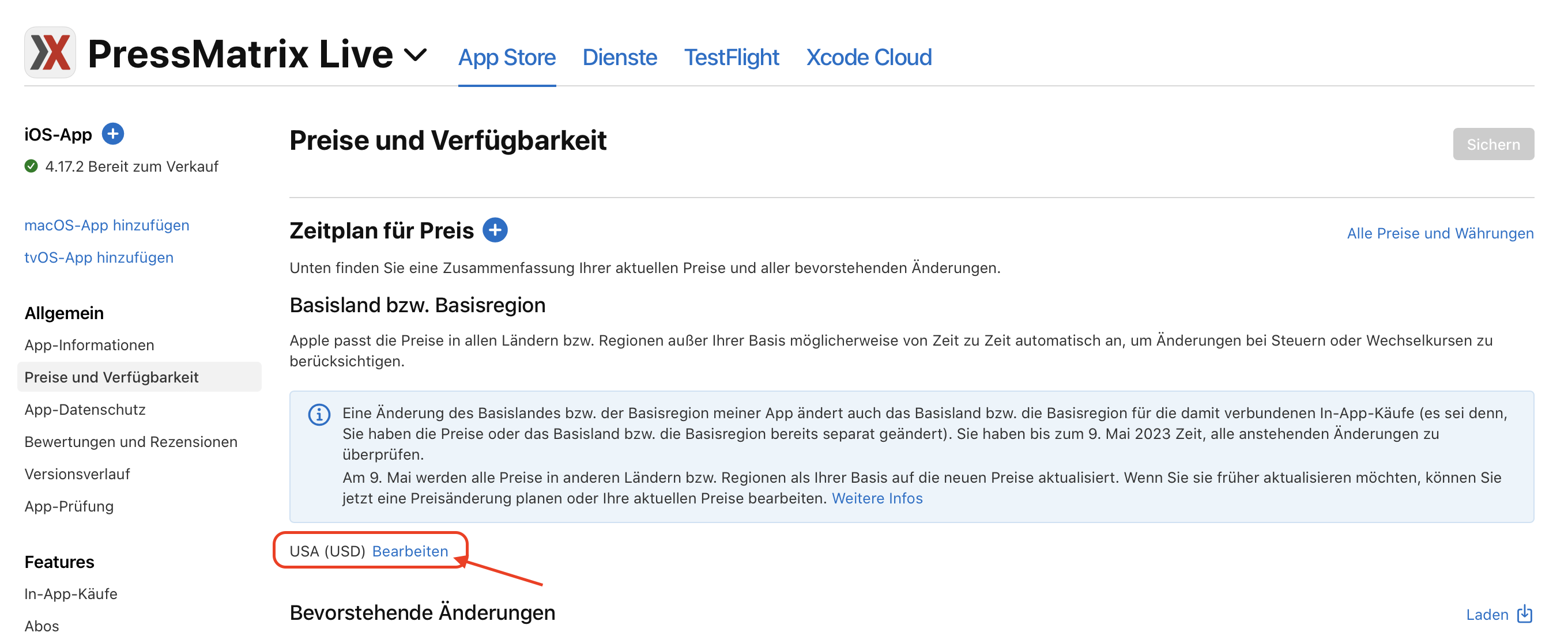Open Versionsverlauf in sidebar

coord(77,473)
